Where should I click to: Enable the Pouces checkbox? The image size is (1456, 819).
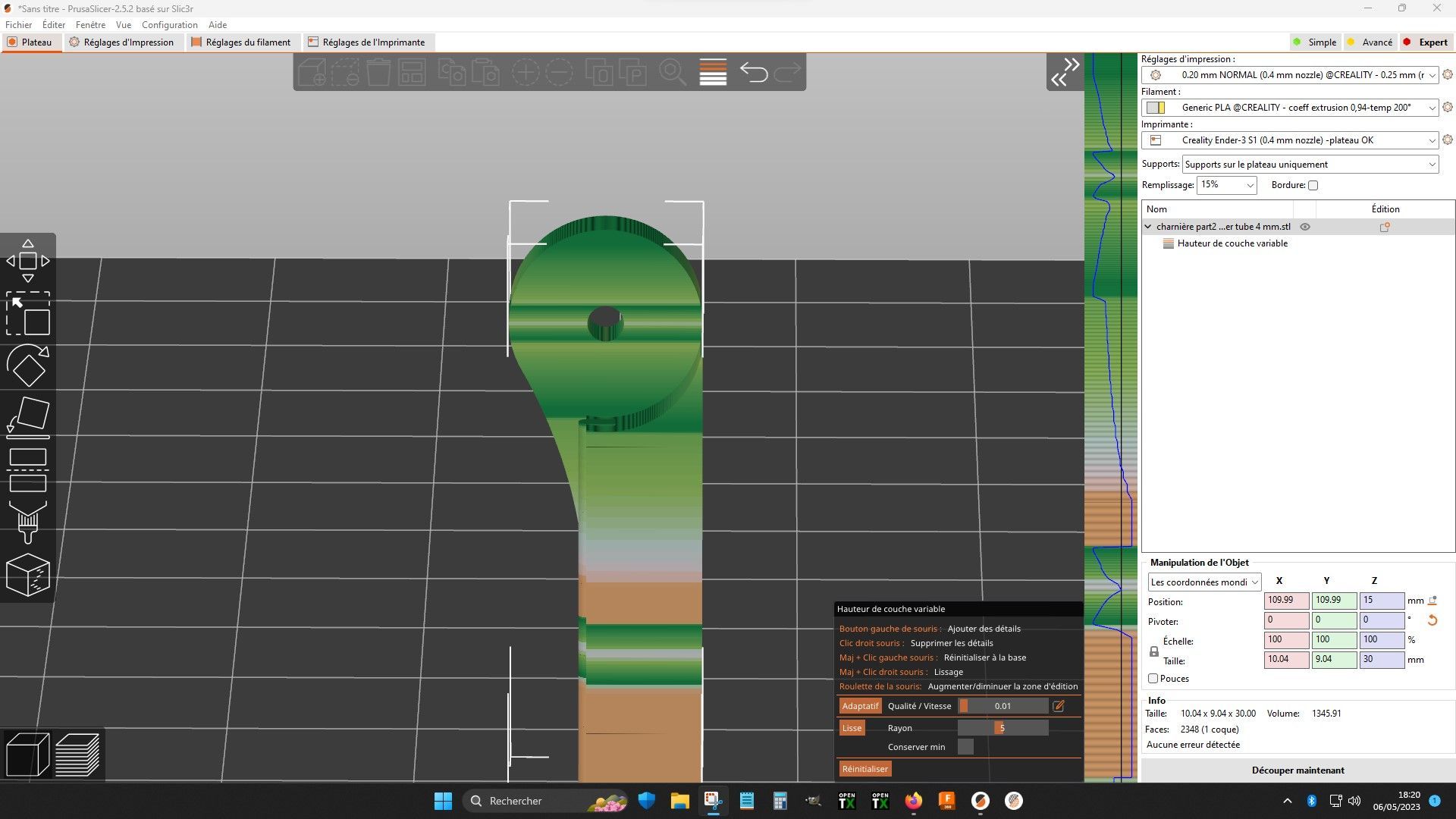[1153, 679]
